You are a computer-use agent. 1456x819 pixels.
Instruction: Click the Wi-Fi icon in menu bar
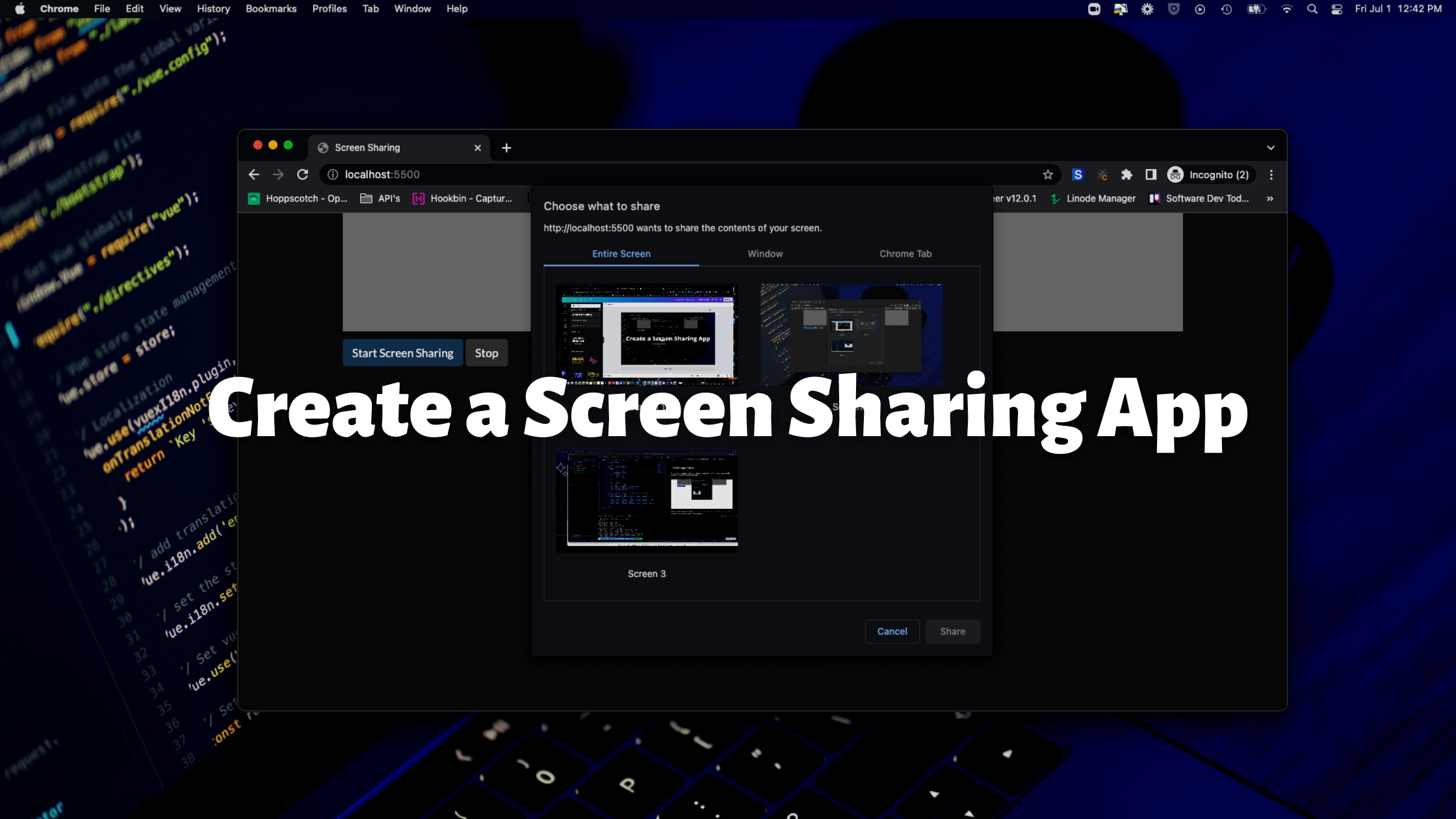[x=1287, y=8]
